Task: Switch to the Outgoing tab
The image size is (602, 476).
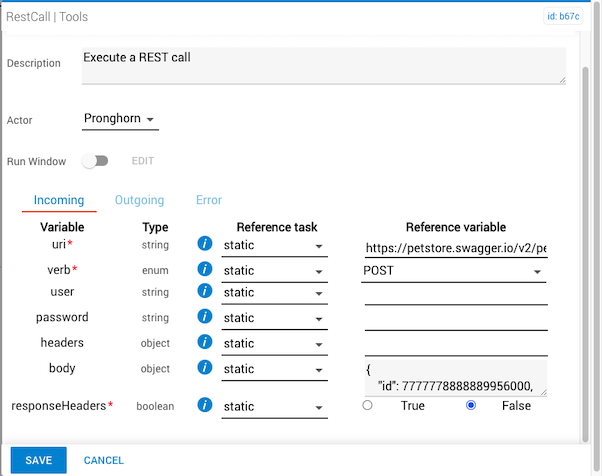Action: [x=139, y=200]
